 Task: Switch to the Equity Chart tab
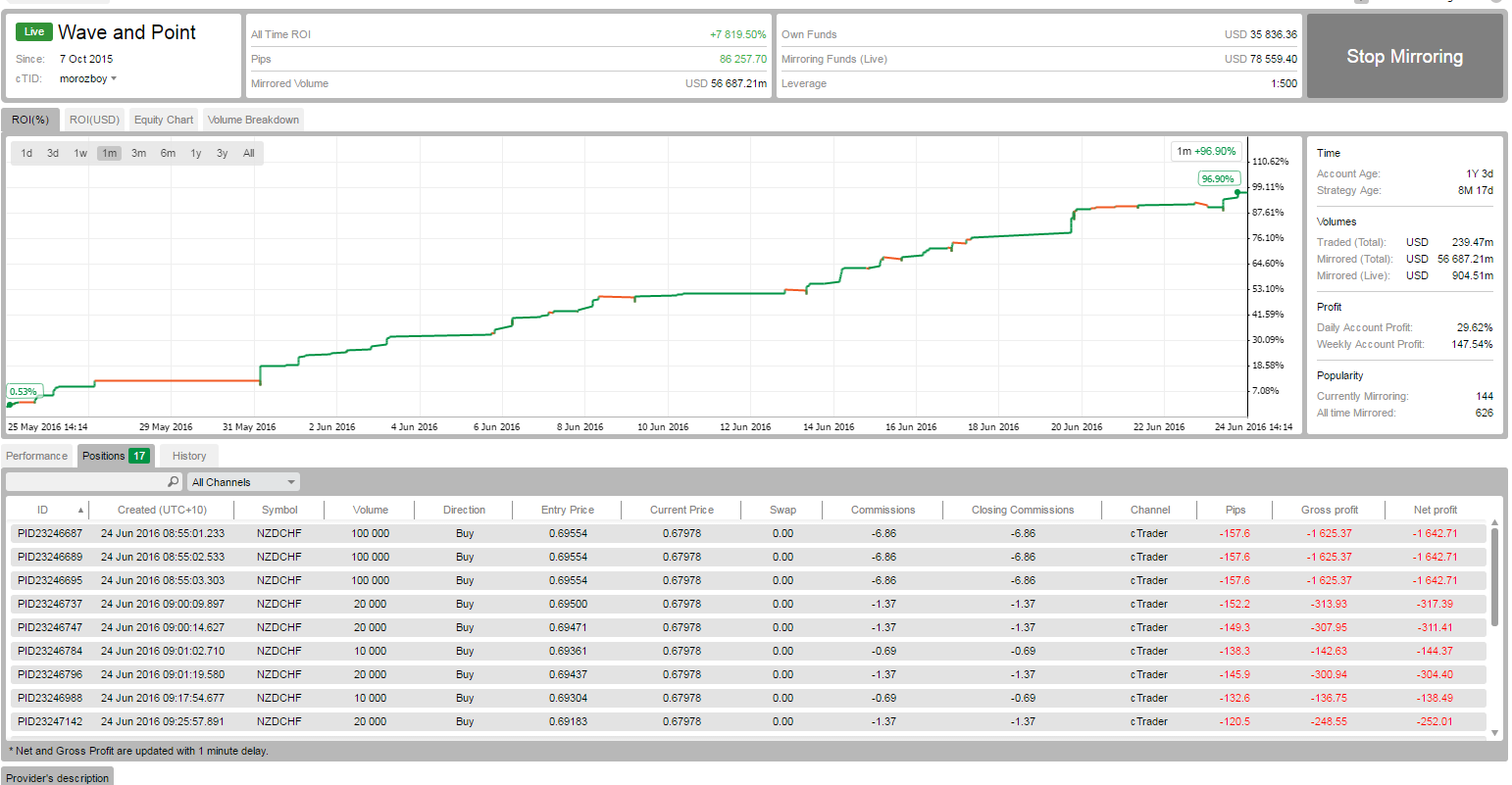tap(164, 120)
